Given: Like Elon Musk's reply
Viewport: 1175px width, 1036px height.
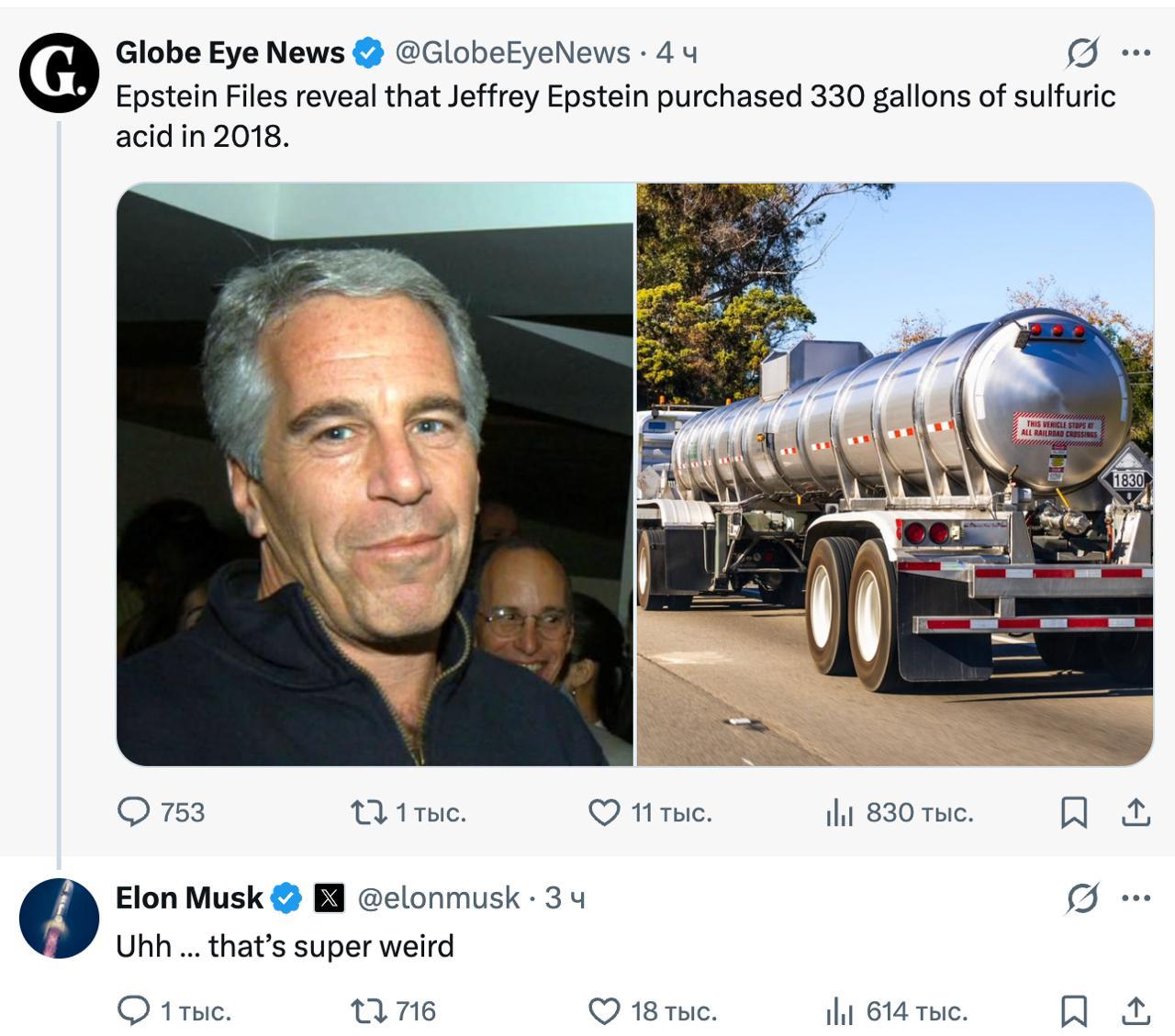Looking at the screenshot, I should tap(604, 1011).
